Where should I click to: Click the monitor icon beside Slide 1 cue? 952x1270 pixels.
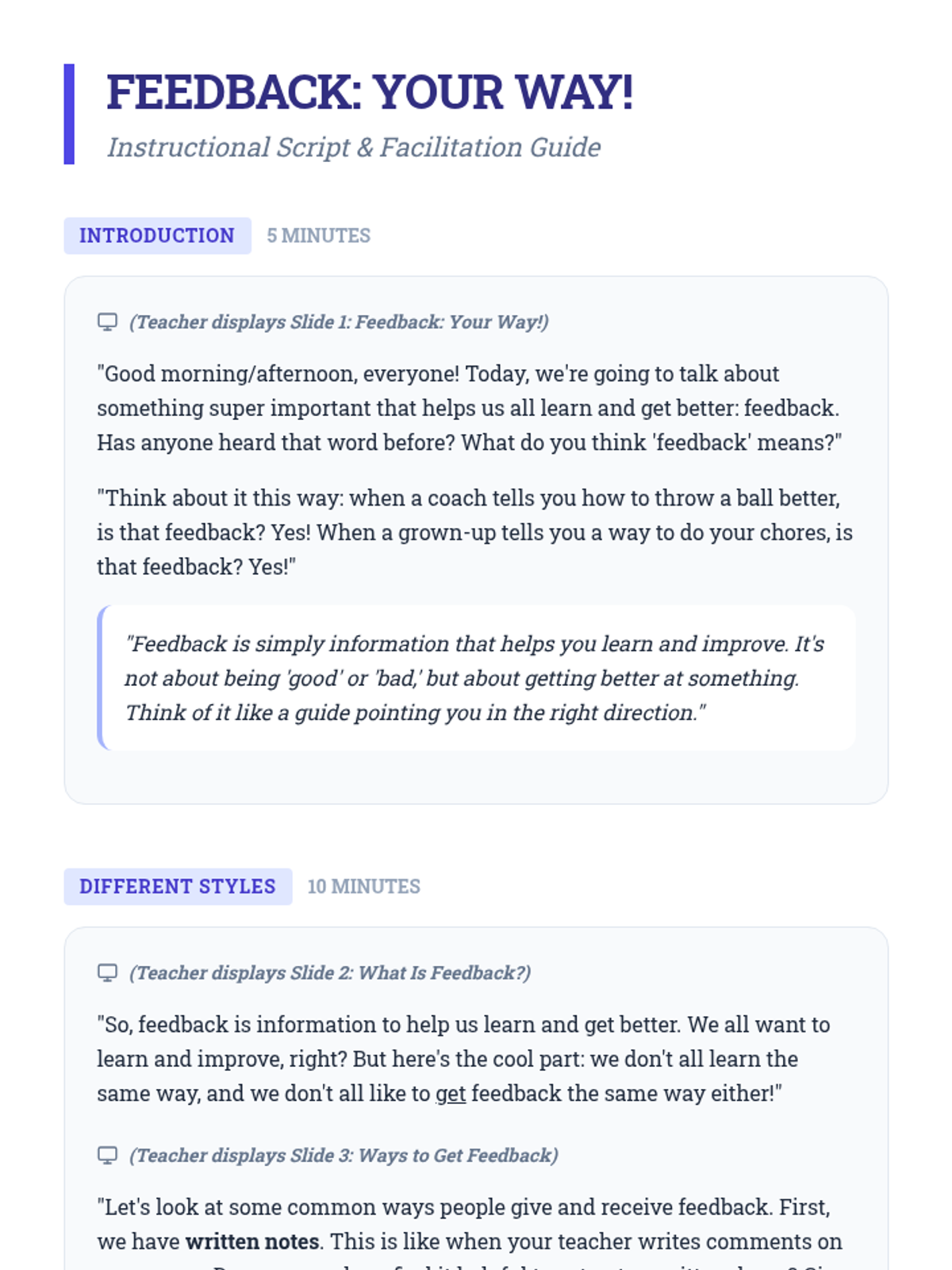pos(107,321)
